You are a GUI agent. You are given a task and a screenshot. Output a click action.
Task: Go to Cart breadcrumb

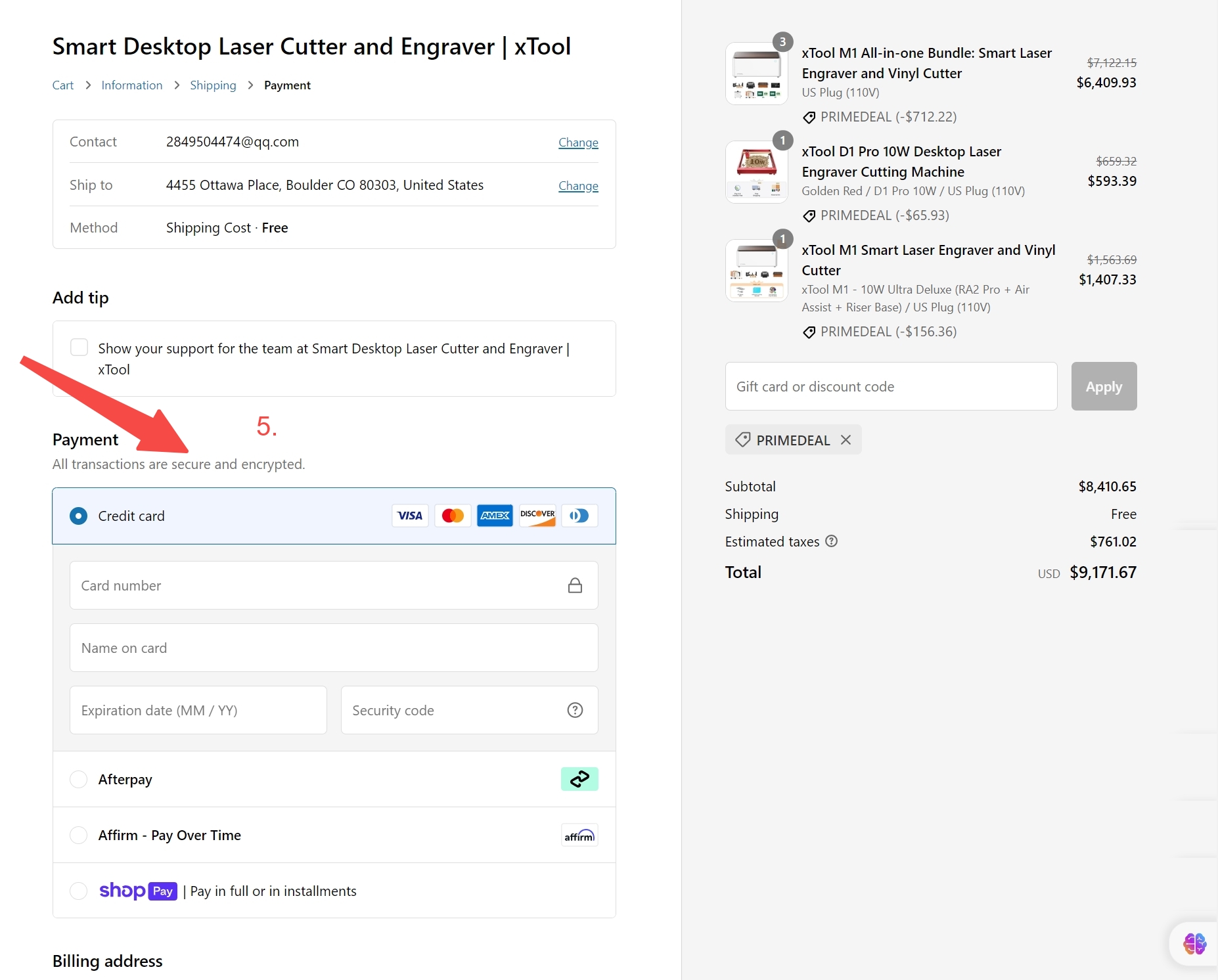[62, 85]
